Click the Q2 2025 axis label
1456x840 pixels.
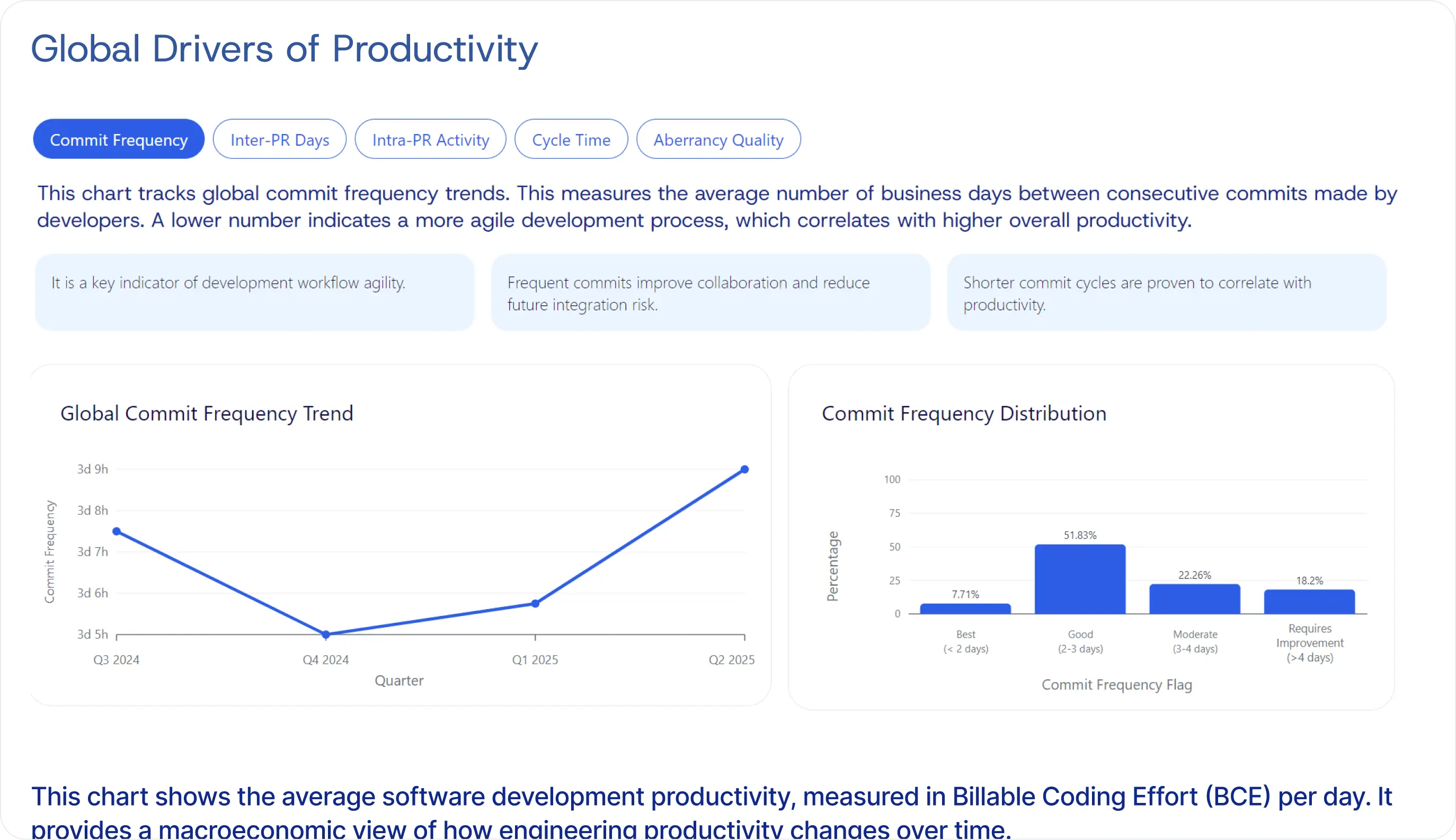point(731,659)
